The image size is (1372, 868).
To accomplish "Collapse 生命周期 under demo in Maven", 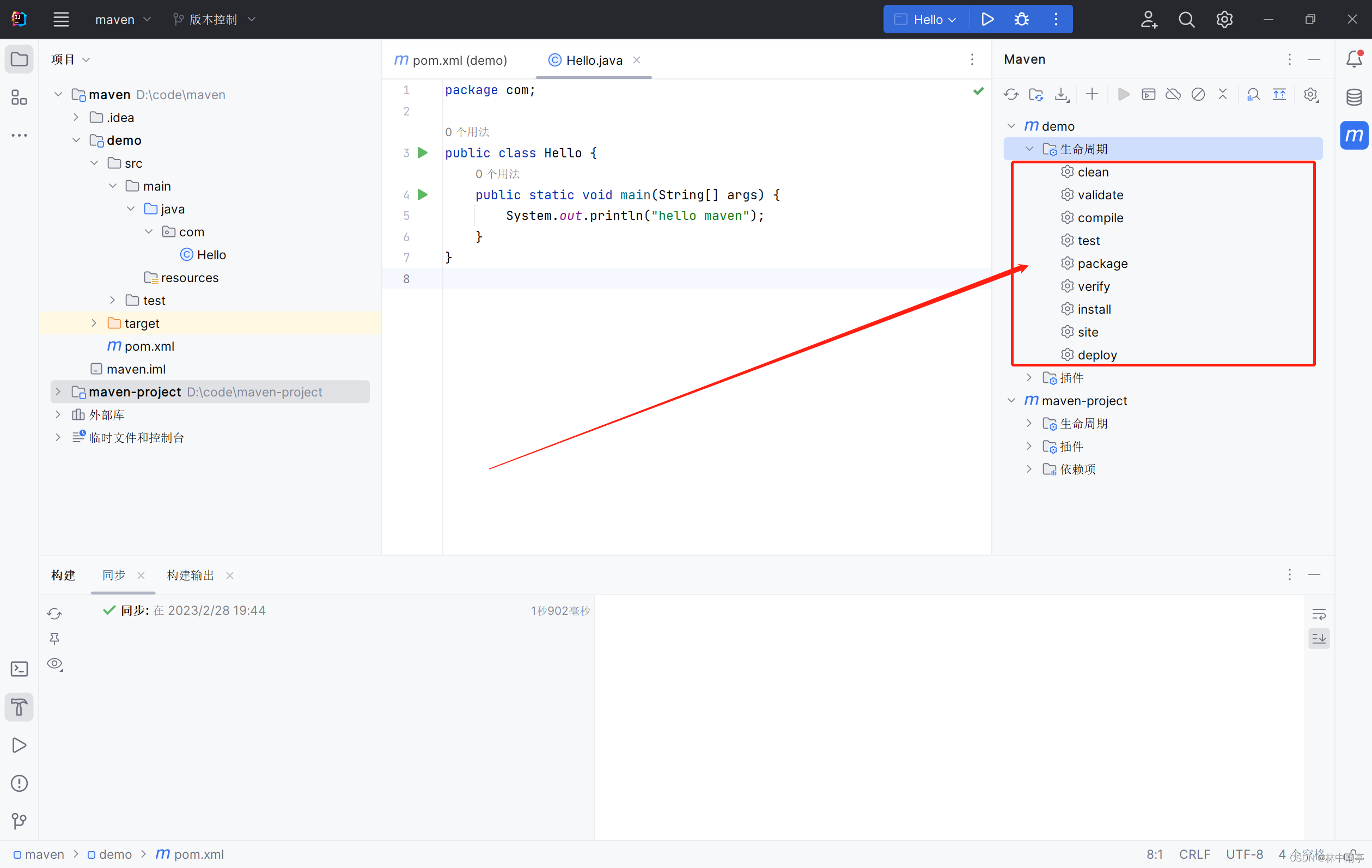I will point(1029,149).
